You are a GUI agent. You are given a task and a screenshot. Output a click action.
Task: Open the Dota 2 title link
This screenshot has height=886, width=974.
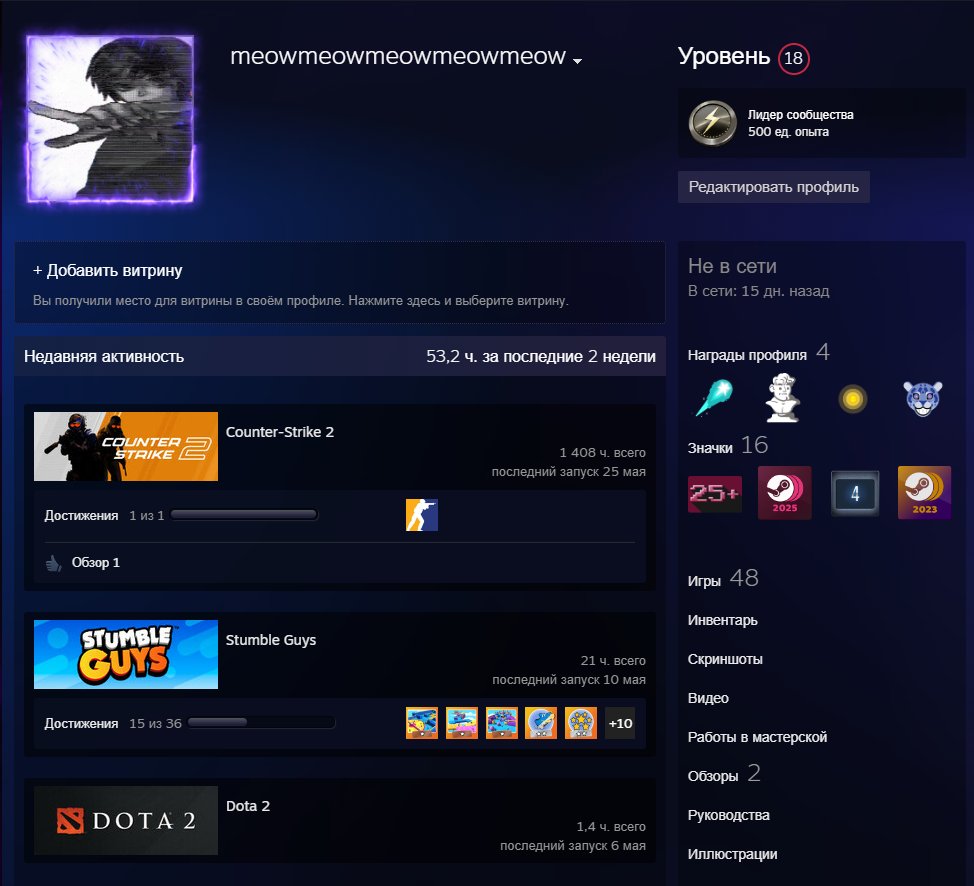[x=248, y=806]
